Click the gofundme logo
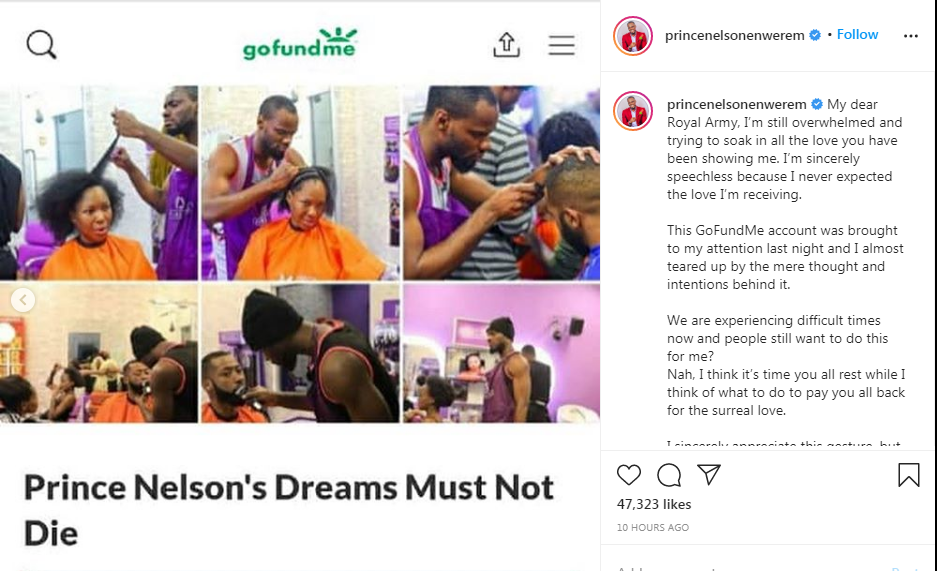Viewport: 937px width, 571px height. [300, 44]
